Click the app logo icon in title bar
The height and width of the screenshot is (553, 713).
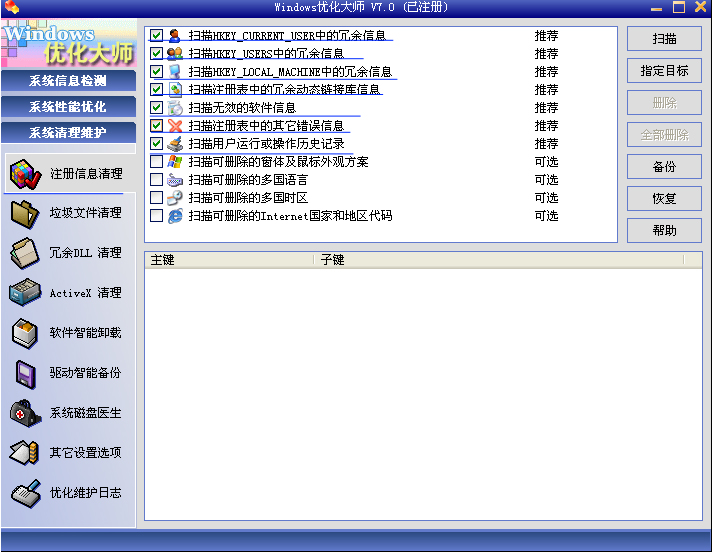(x=11, y=7)
